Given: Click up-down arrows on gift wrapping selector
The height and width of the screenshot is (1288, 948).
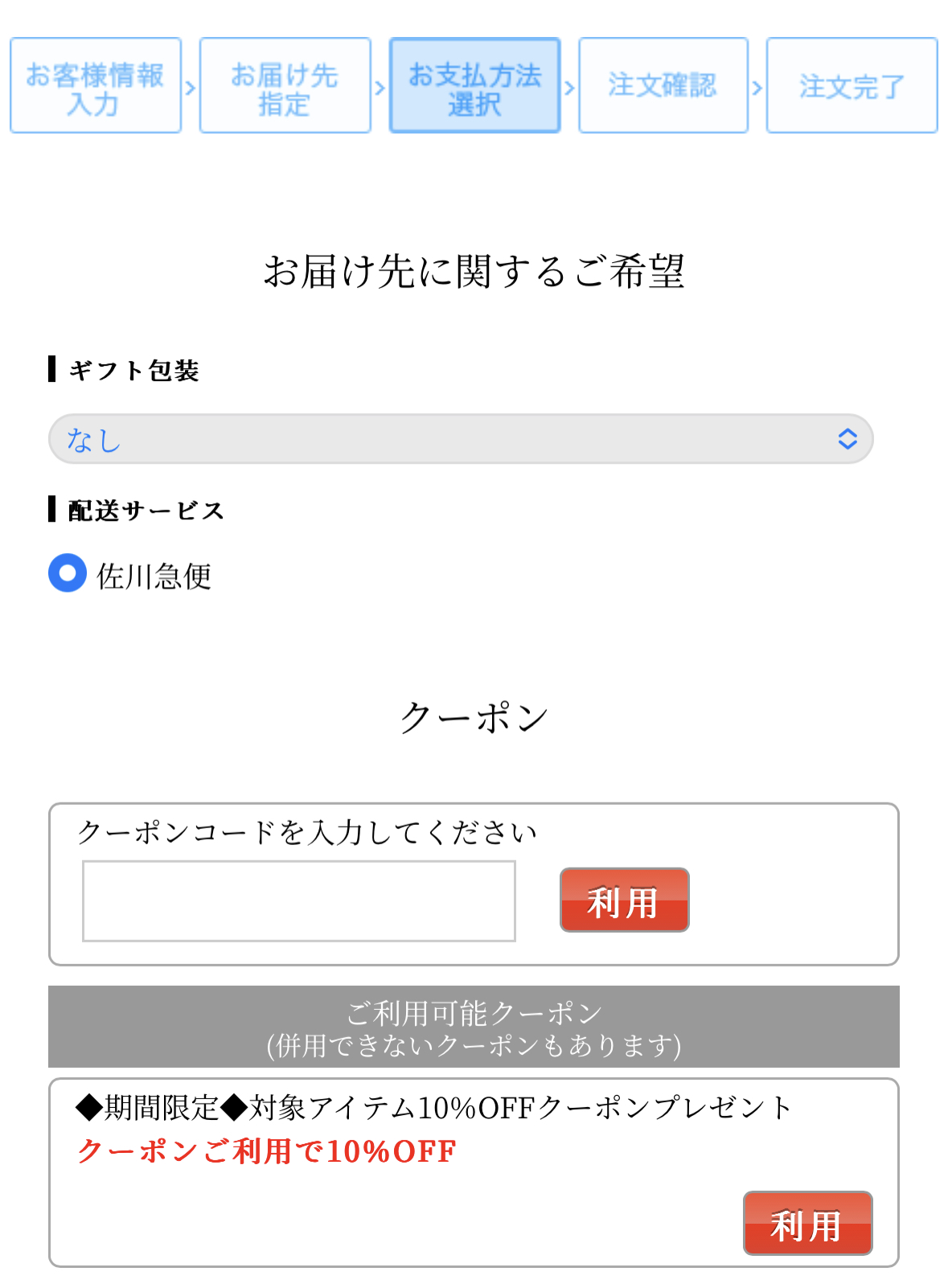Looking at the screenshot, I should point(847,439).
